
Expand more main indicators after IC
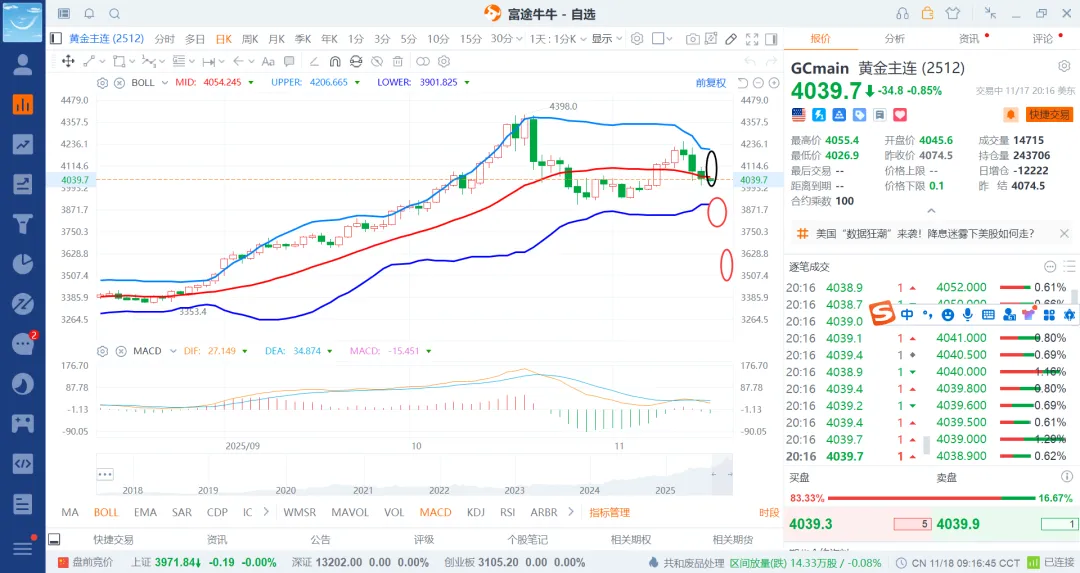pos(266,512)
